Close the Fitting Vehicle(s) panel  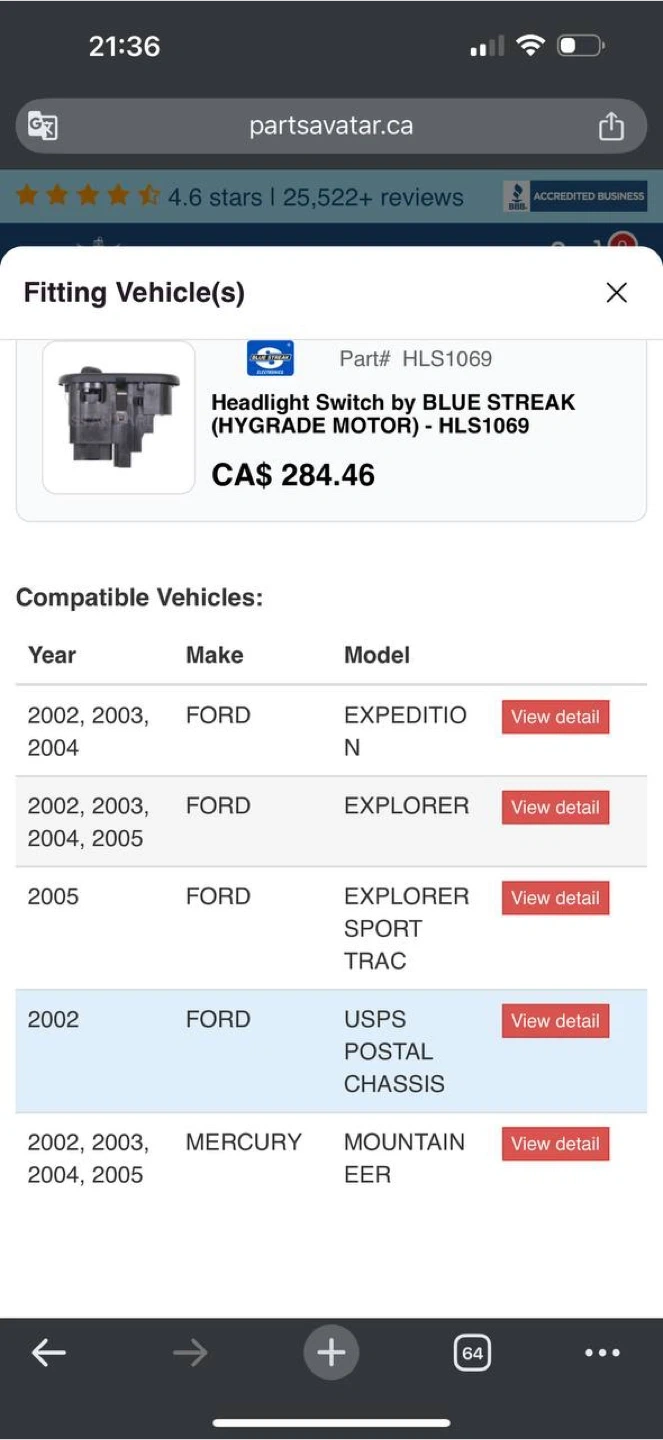[x=617, y=292]
